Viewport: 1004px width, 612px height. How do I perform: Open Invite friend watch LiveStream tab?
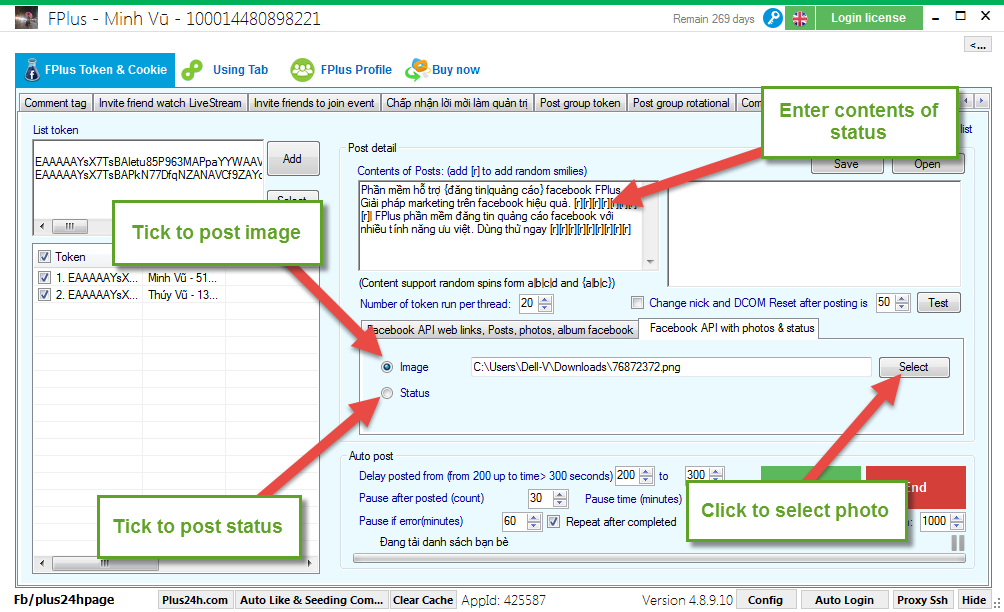pos(170,103)
